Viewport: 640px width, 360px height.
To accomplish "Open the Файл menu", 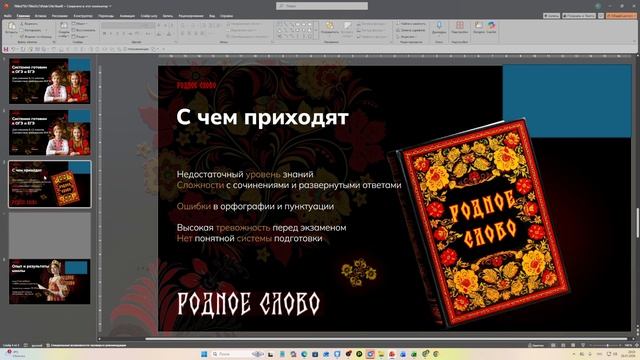I will coord(8,16).
